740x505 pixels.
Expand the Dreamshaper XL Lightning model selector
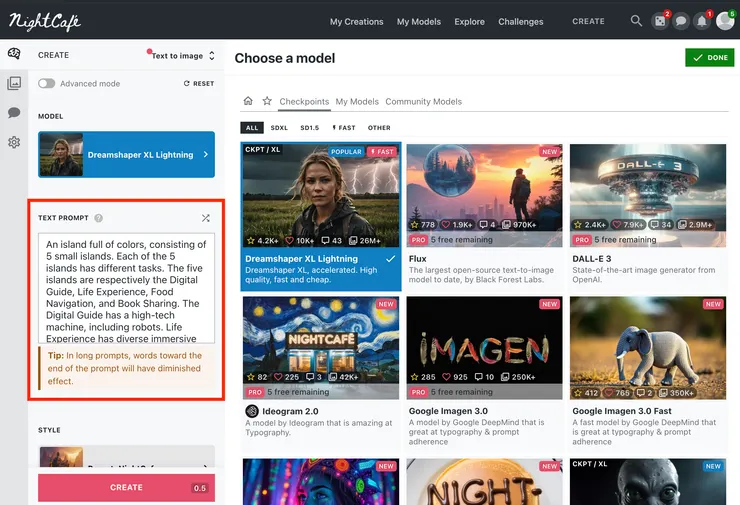(x=126, y=154)
